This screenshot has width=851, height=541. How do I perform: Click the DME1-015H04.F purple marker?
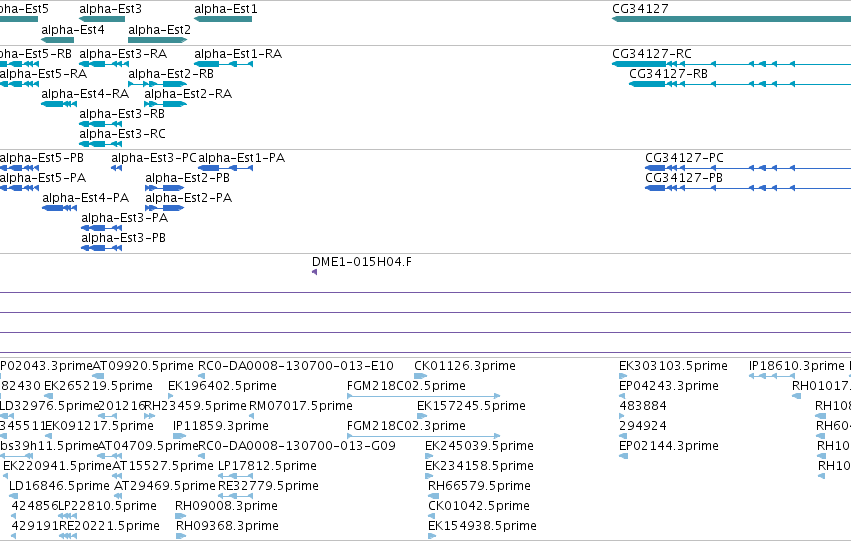pyautogui.click(x=314, y=272)
